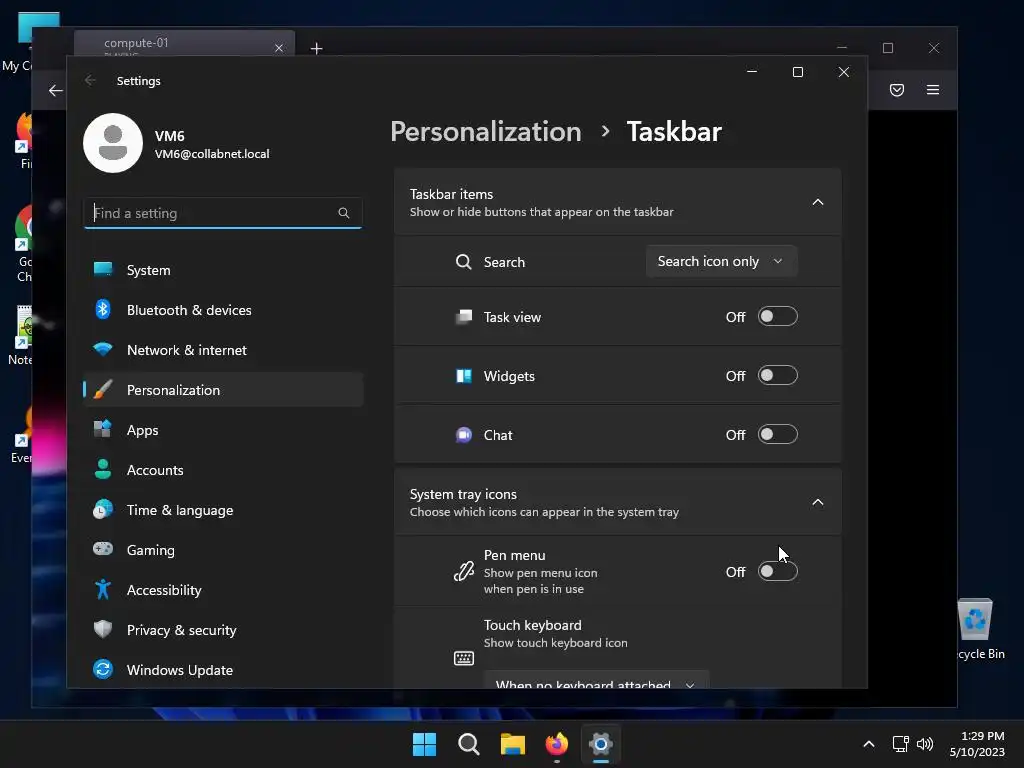Image resolution: width=1024 pixels, height=768 pixels.
Task: Click the Pocket icon in browser window
Action: tap(897, 89)
